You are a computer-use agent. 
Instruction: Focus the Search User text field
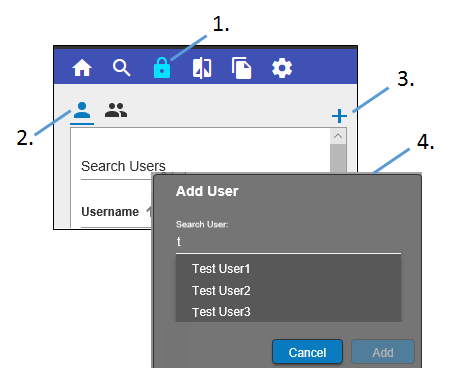[288, 242]
